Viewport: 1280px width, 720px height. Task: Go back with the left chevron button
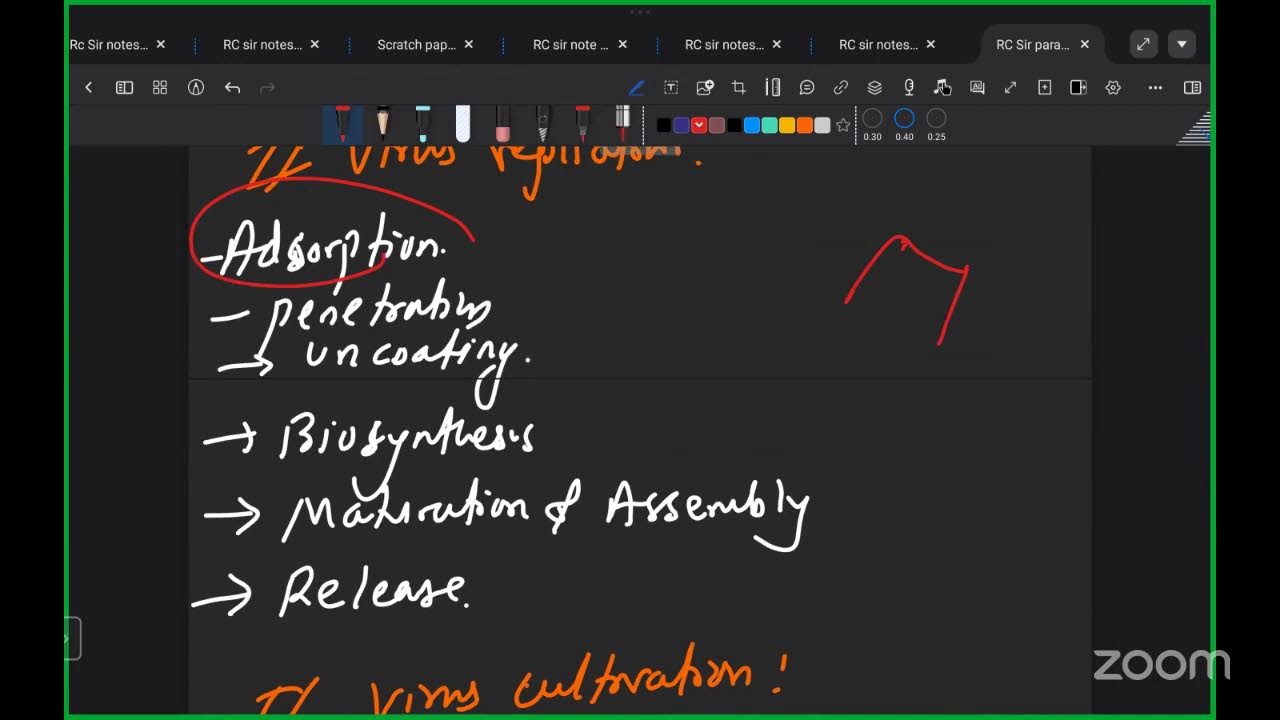click(88, 88)
